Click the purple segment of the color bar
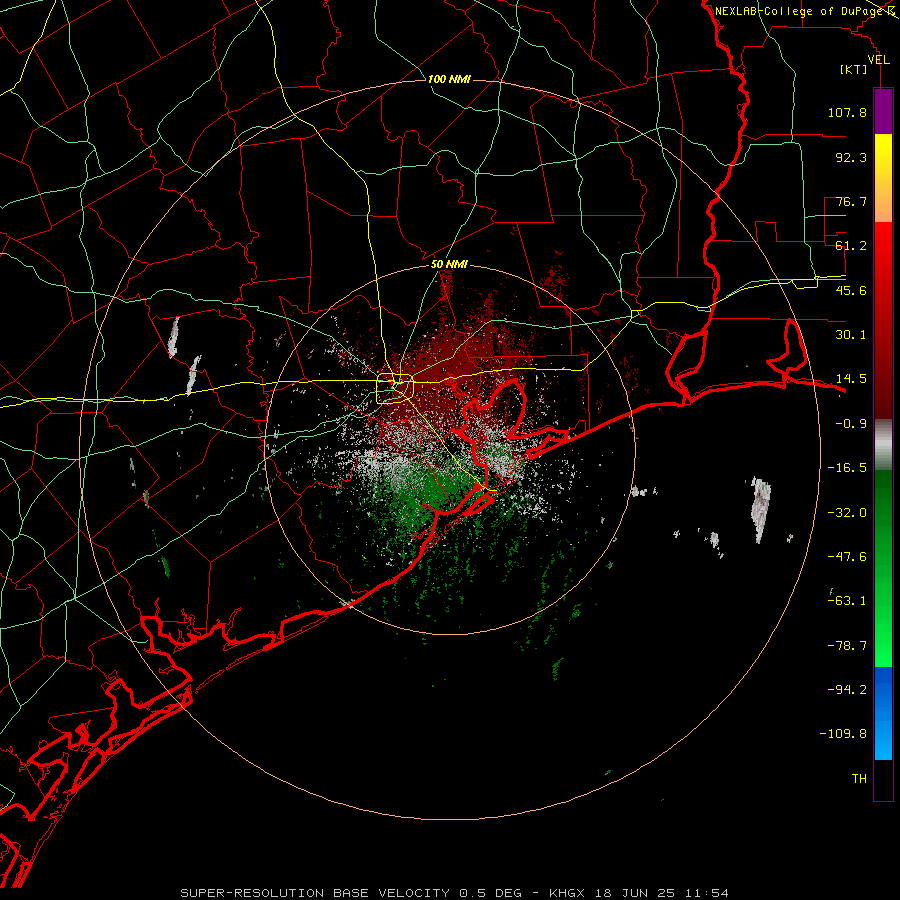900x900 pixels. (x=883, y=111)
